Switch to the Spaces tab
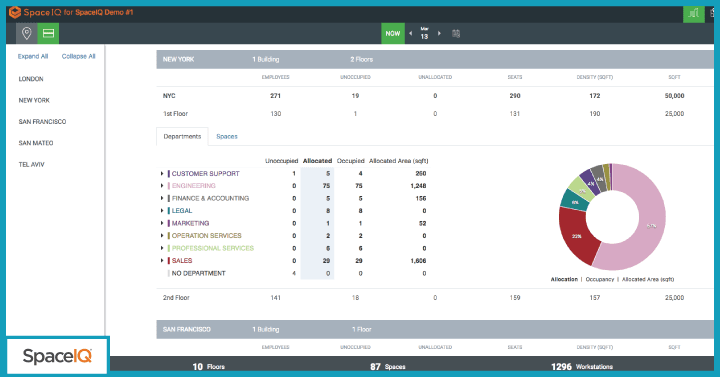720x377 pixels. [227, 136]
